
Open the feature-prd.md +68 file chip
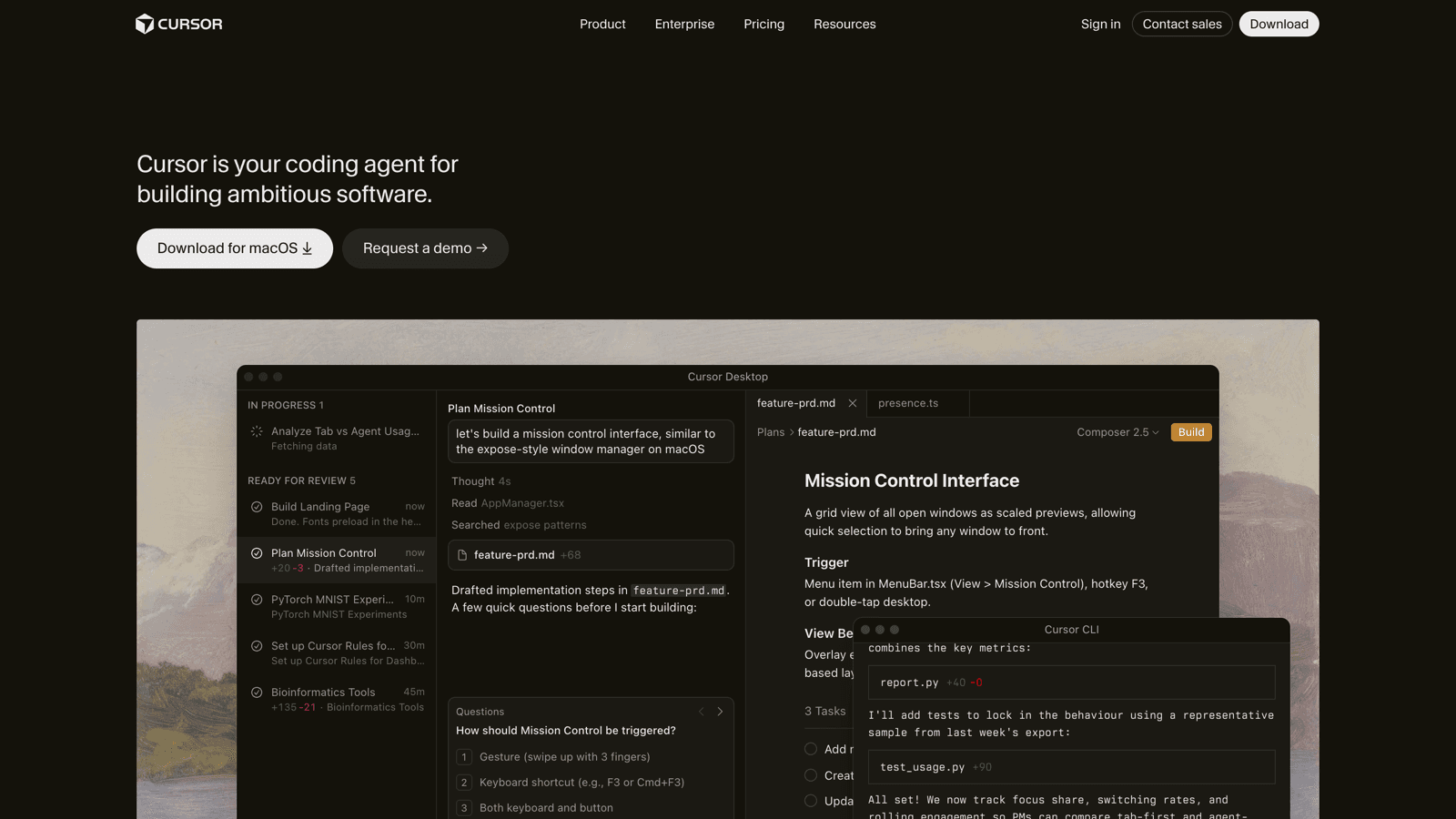(591, 555)
